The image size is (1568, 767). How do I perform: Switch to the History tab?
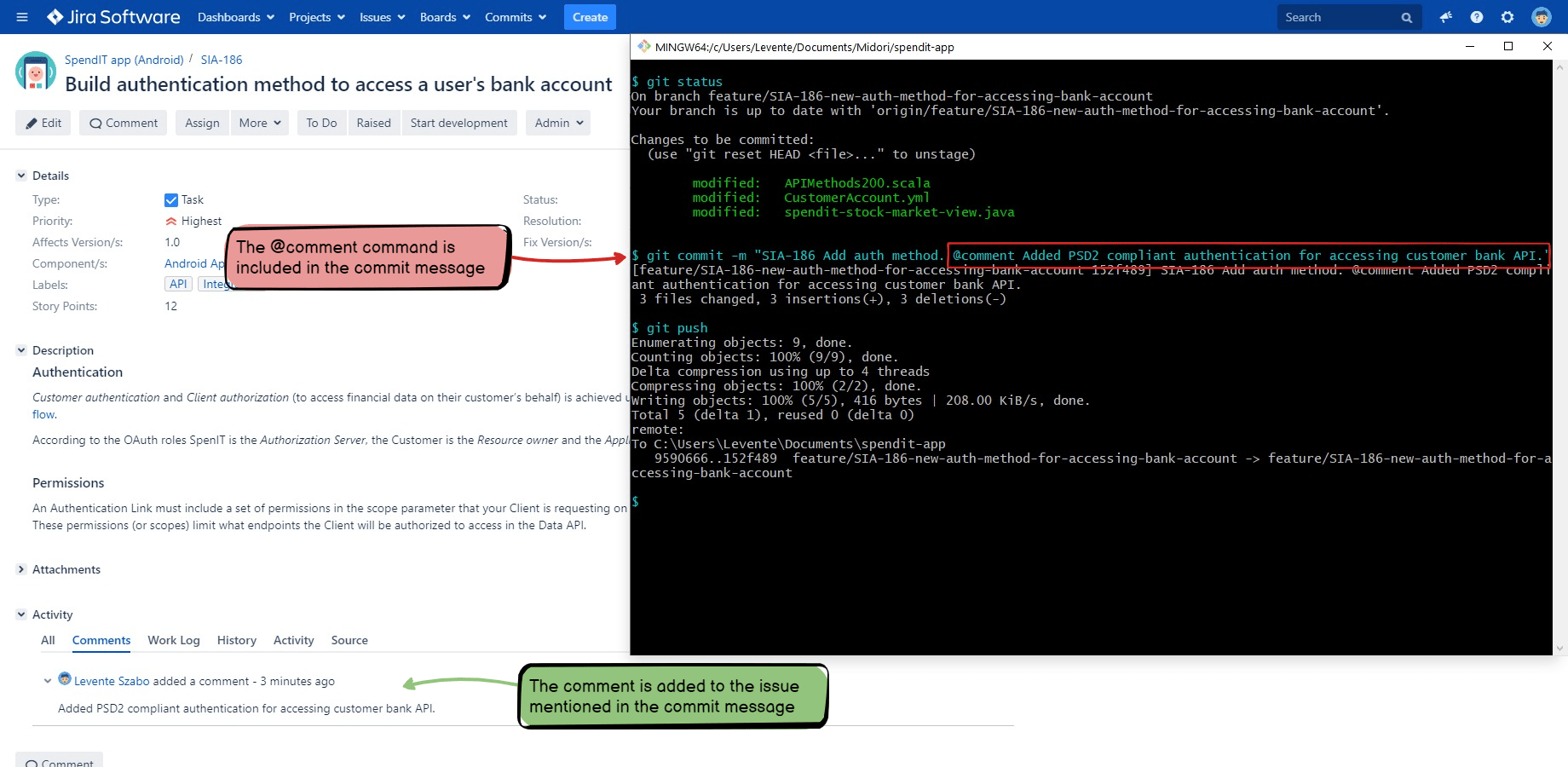click(x=237, y=640)
